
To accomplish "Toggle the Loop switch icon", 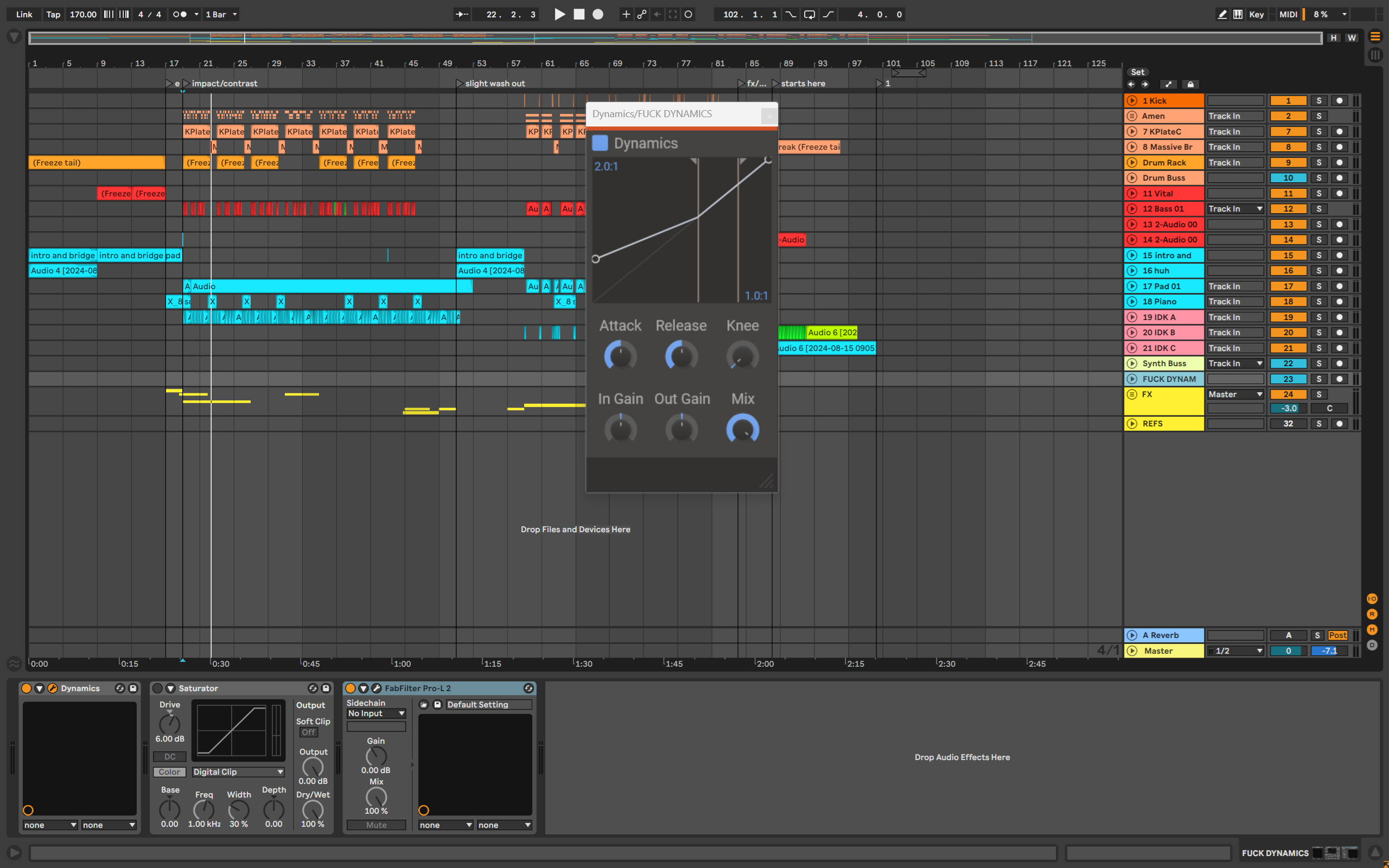I will pyautogui.click(x=810, y=14).
